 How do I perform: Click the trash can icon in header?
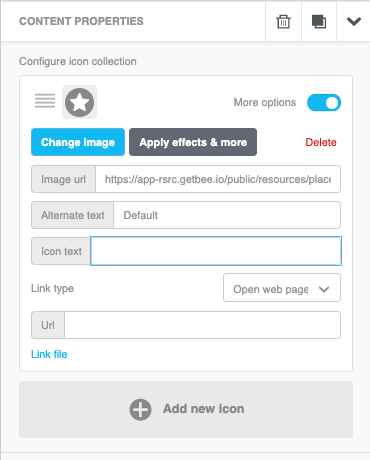[283, 22]
